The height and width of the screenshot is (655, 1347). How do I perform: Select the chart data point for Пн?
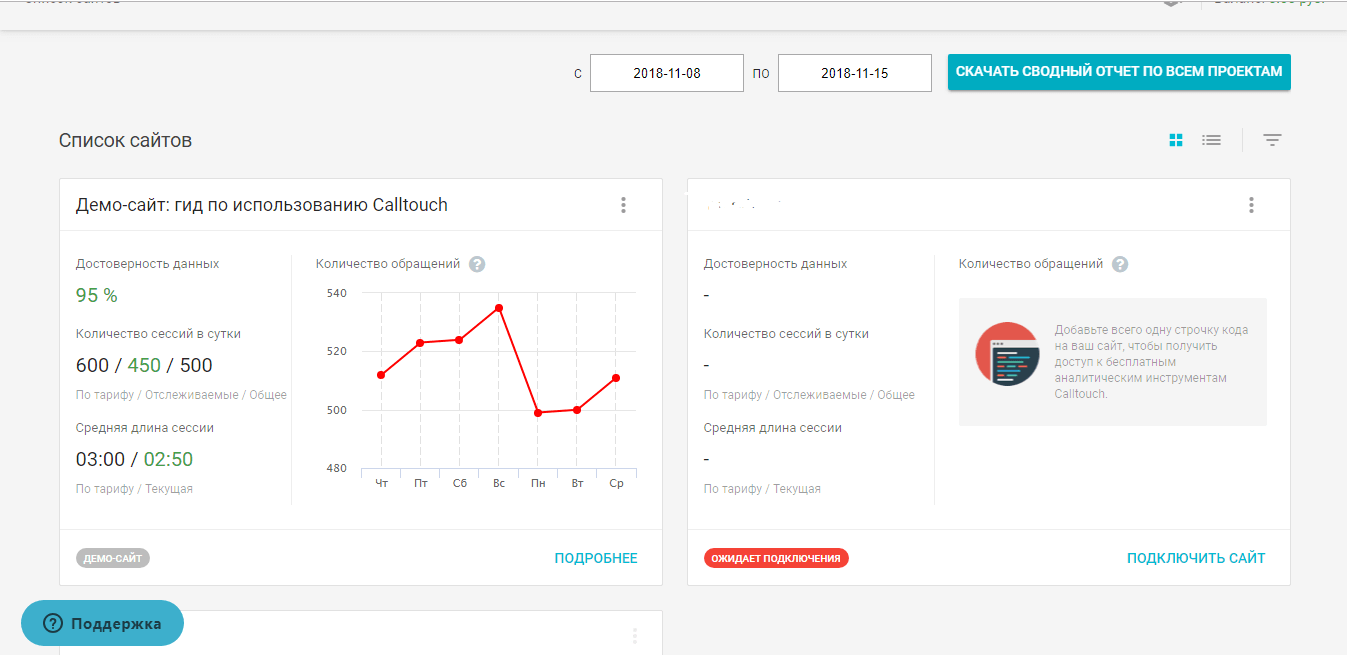click(x=538, y=413)
